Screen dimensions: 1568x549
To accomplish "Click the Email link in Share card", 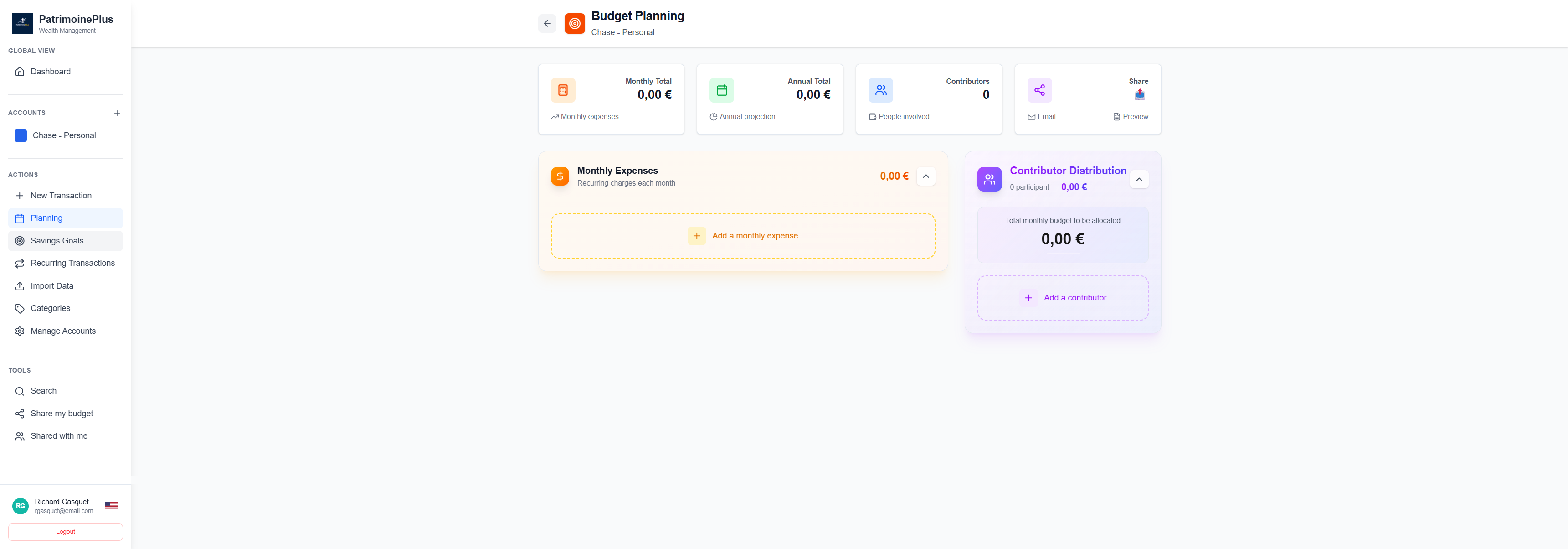I will point(1042,116).
